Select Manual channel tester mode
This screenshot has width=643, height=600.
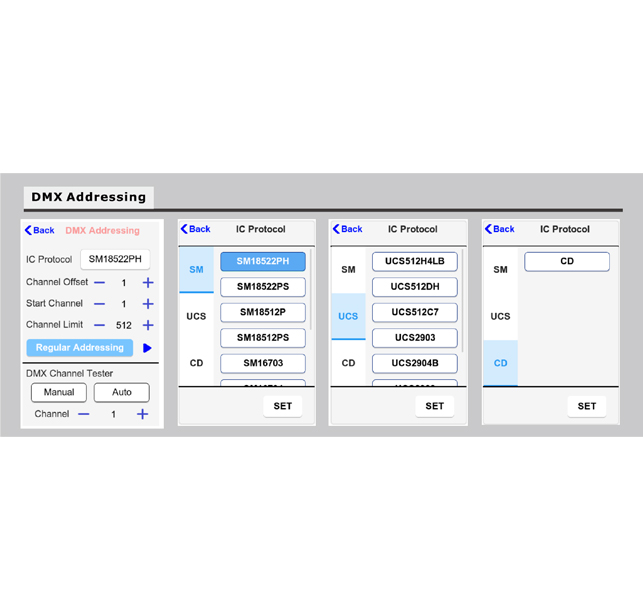(59, 392)
